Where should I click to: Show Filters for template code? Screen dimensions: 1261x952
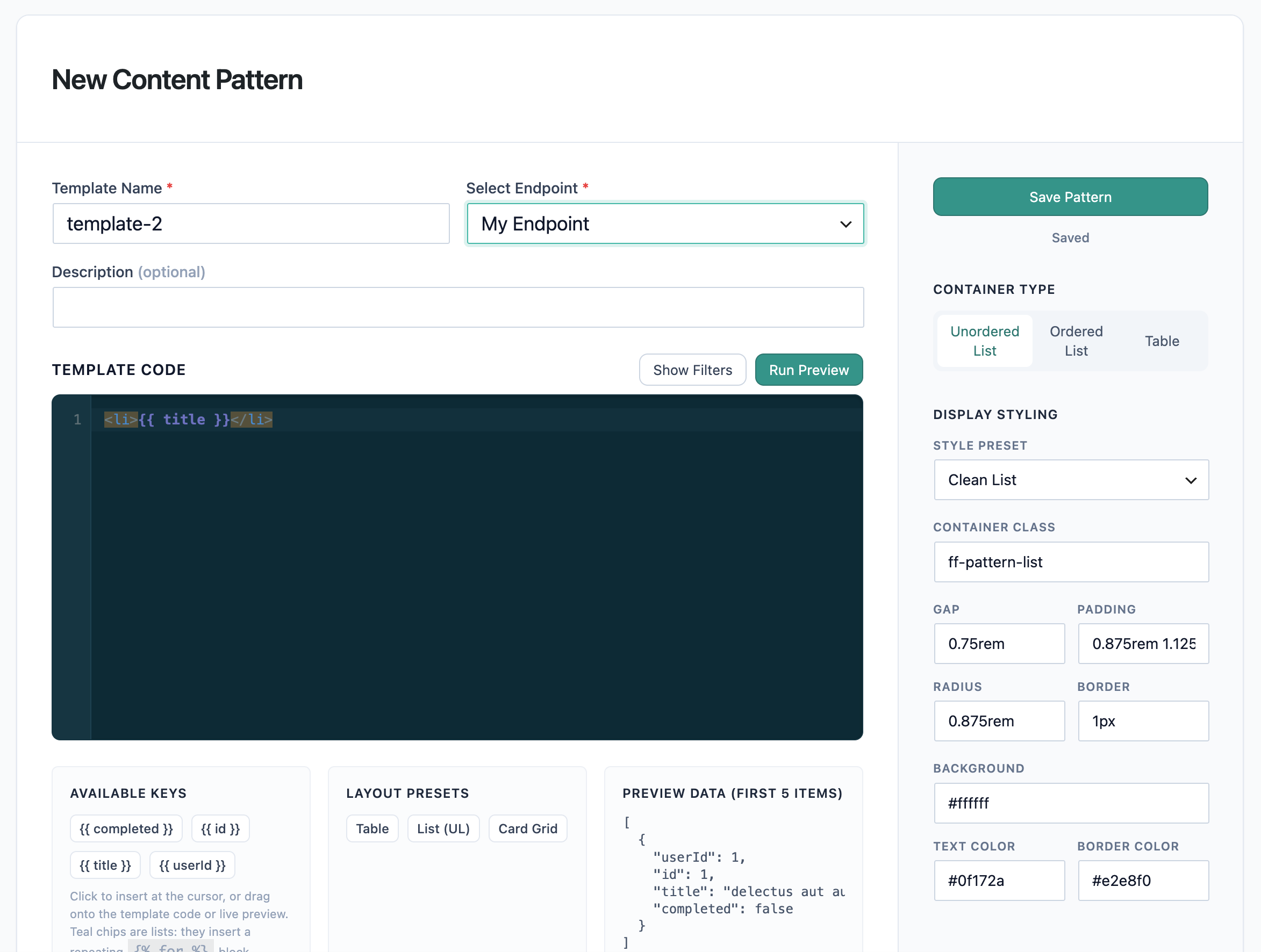[x=692, y=370]
